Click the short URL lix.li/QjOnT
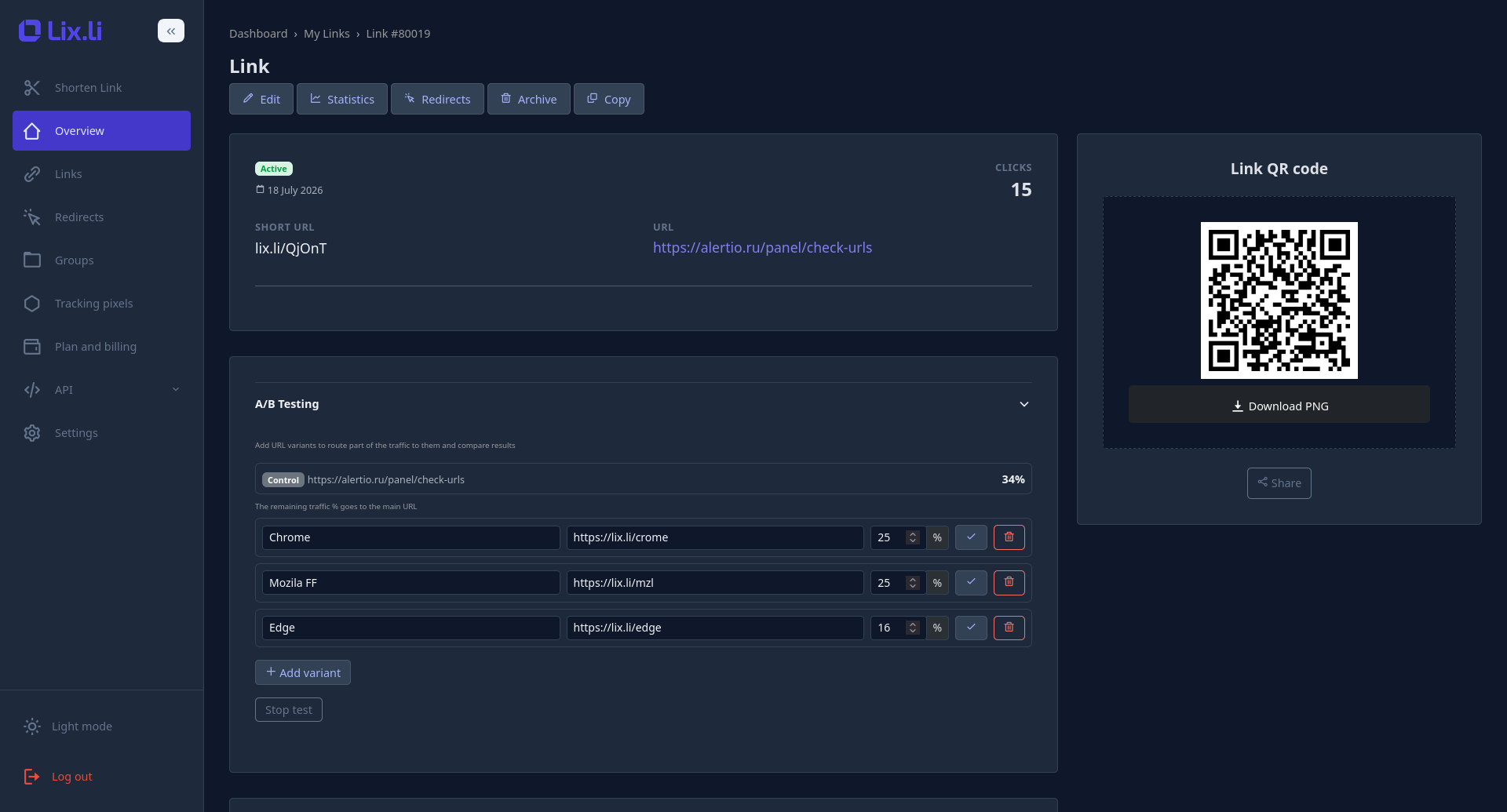 [290, 249]
